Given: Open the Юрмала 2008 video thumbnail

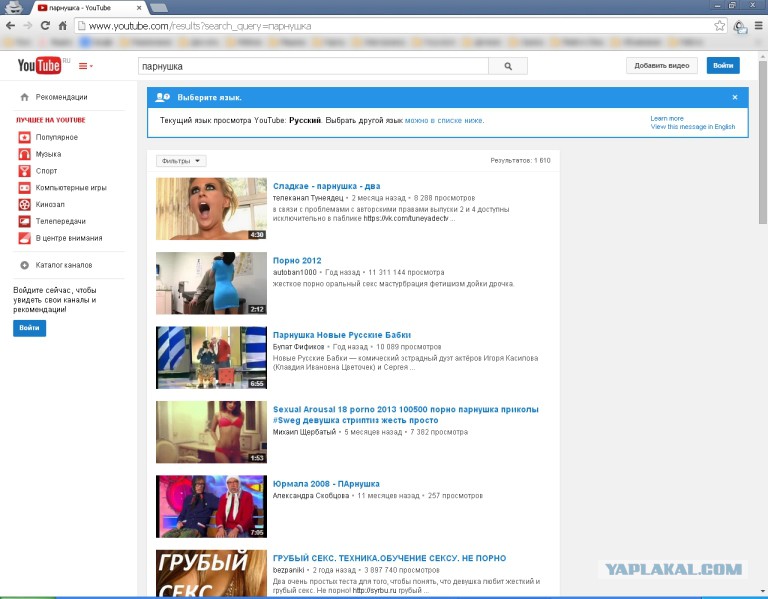Looking at the screenshot, I should [x=211, y=506].
